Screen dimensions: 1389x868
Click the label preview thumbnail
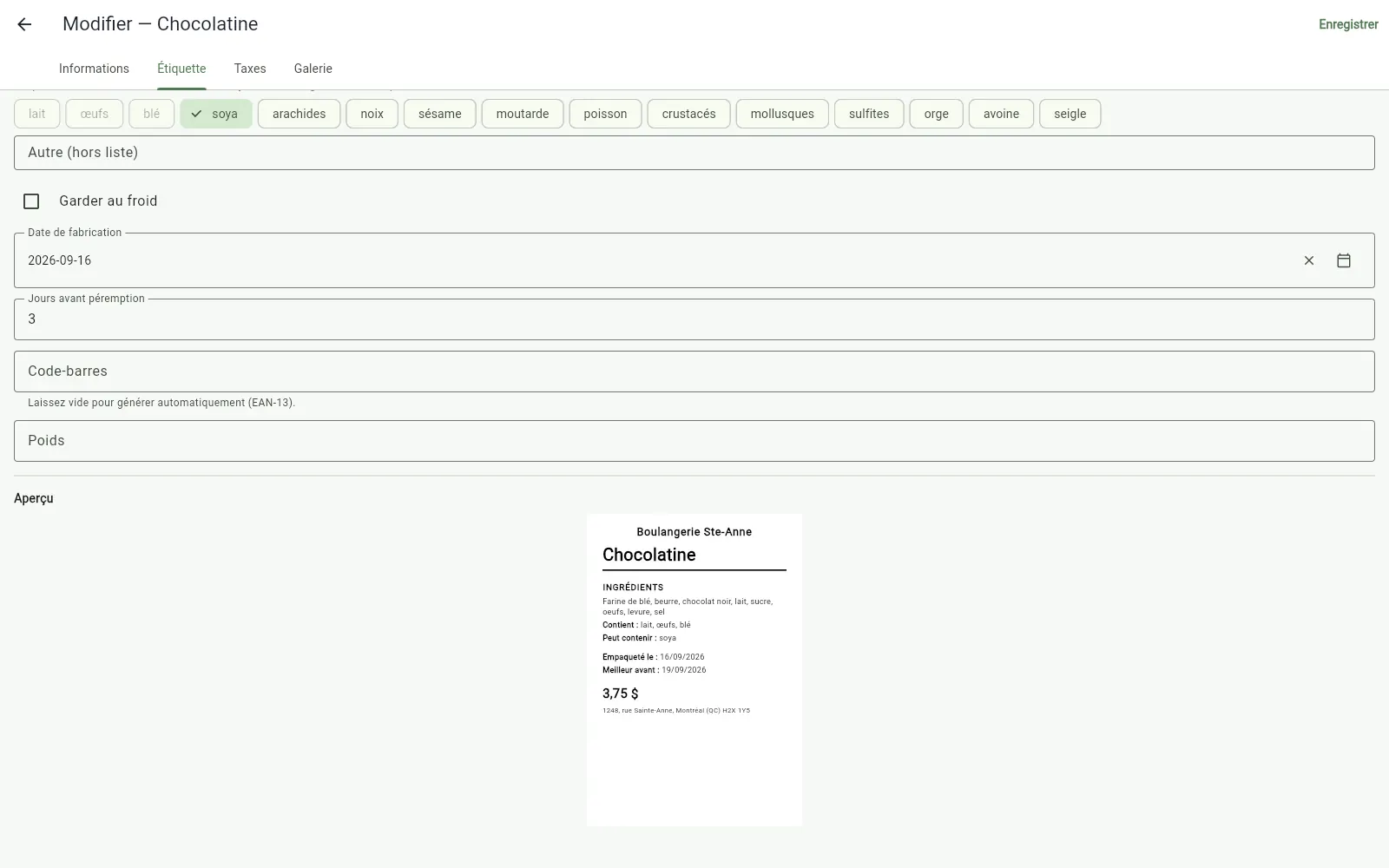tap(694, 670)
